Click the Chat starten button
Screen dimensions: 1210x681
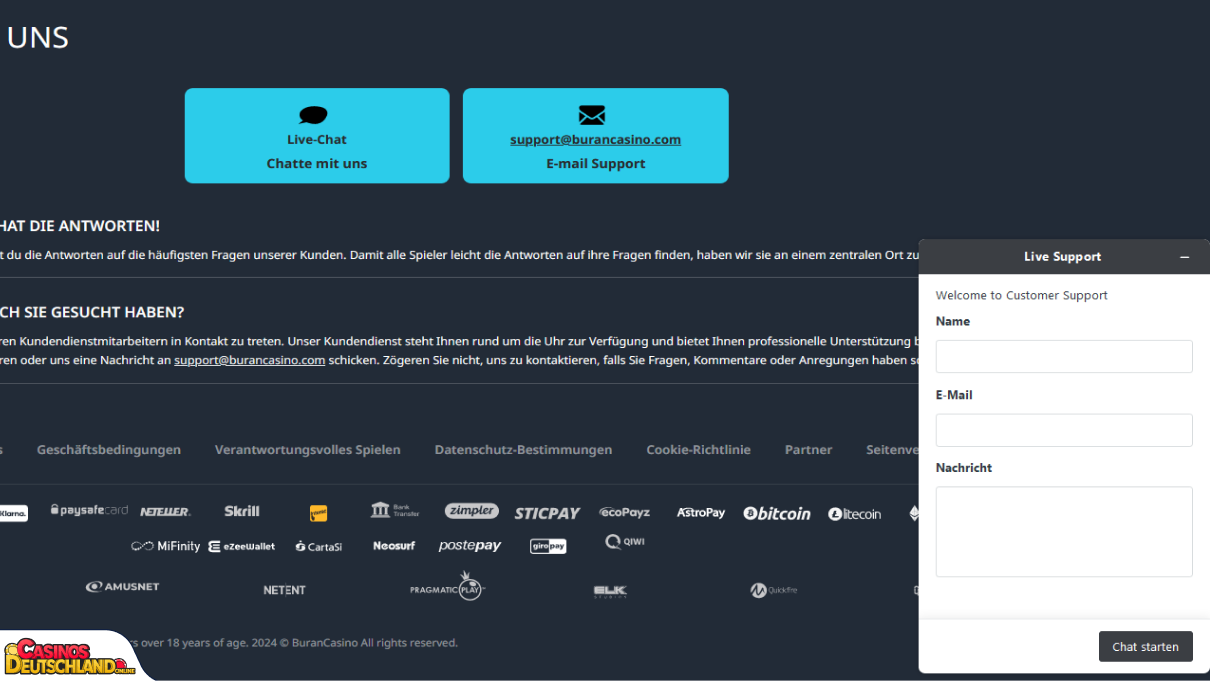coord(1146,647)
